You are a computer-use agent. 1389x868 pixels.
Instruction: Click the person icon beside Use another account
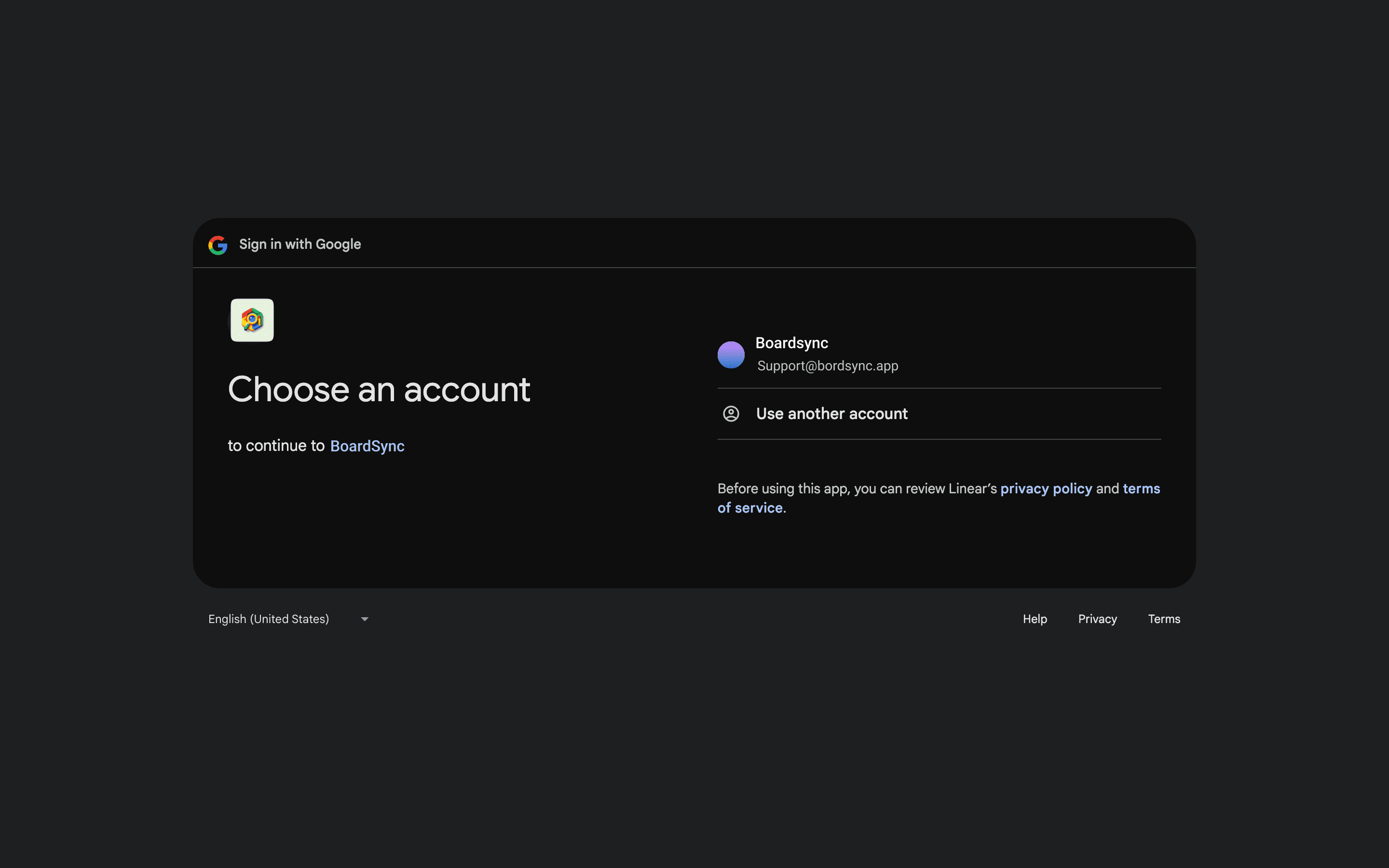(x=731, y=414)
